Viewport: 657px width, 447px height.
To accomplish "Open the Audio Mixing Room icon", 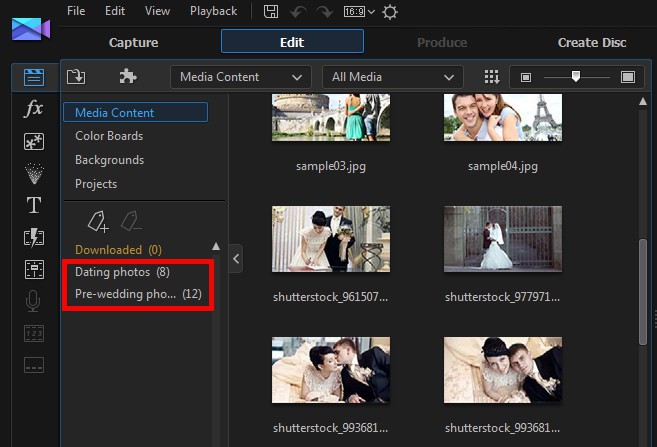I will 34,269.
